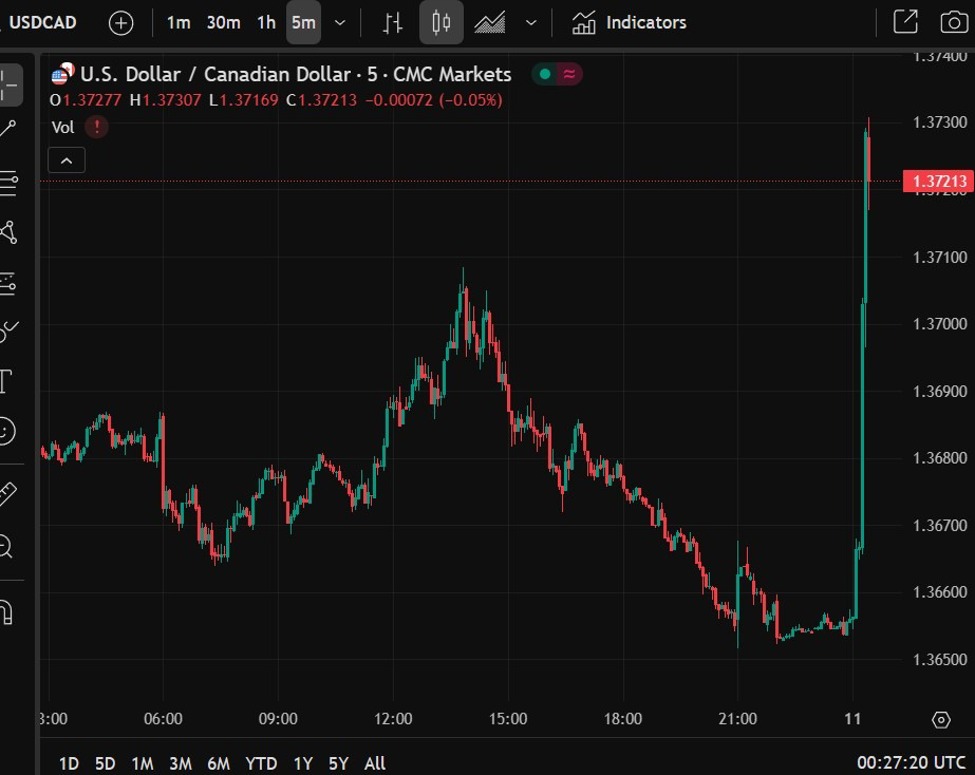Click the USDCAD symbol search button

click(42, 23)
